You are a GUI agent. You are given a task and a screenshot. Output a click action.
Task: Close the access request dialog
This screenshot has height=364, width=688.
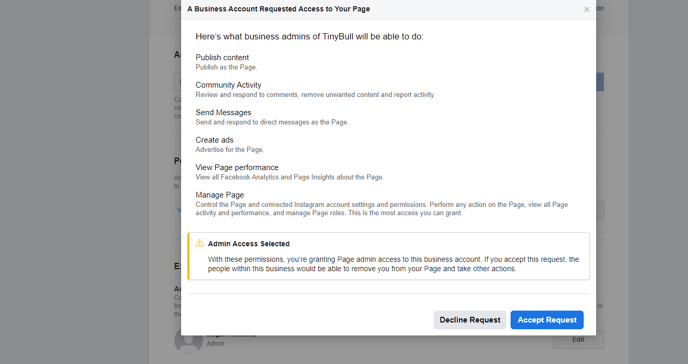pos(587,9)
